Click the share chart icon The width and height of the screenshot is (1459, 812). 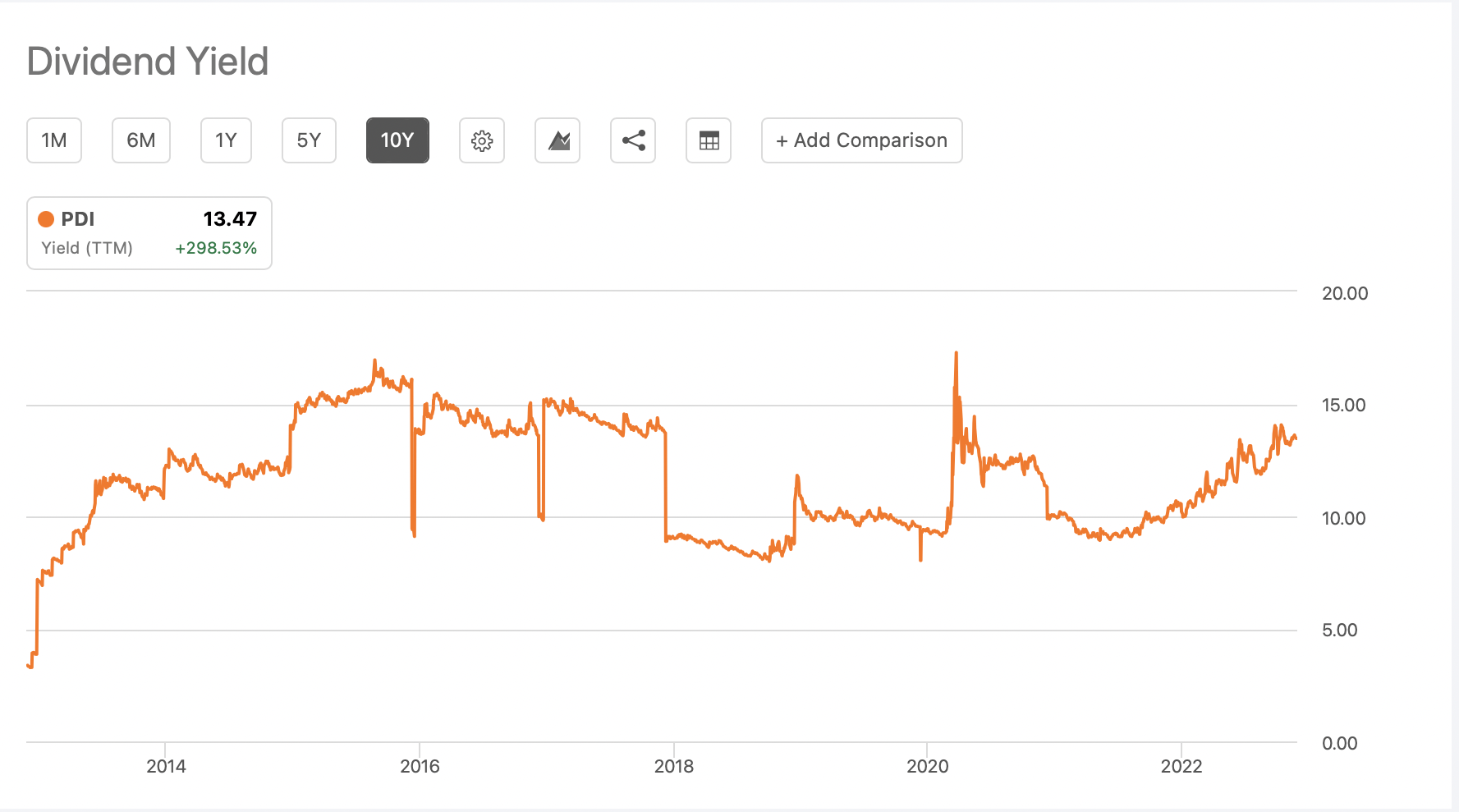point(633,140)
